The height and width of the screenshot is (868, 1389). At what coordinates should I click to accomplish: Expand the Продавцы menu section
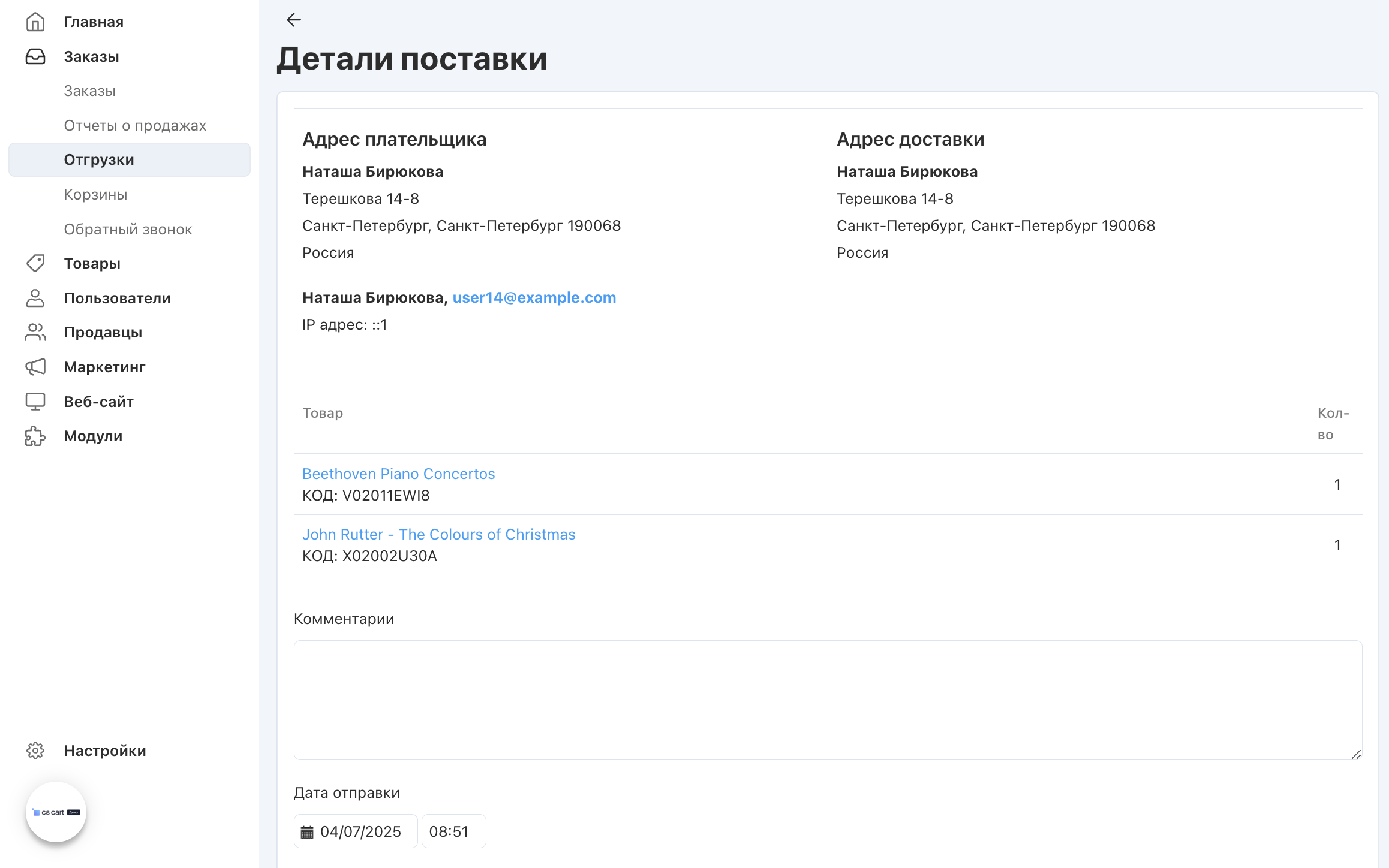point(103,333)
